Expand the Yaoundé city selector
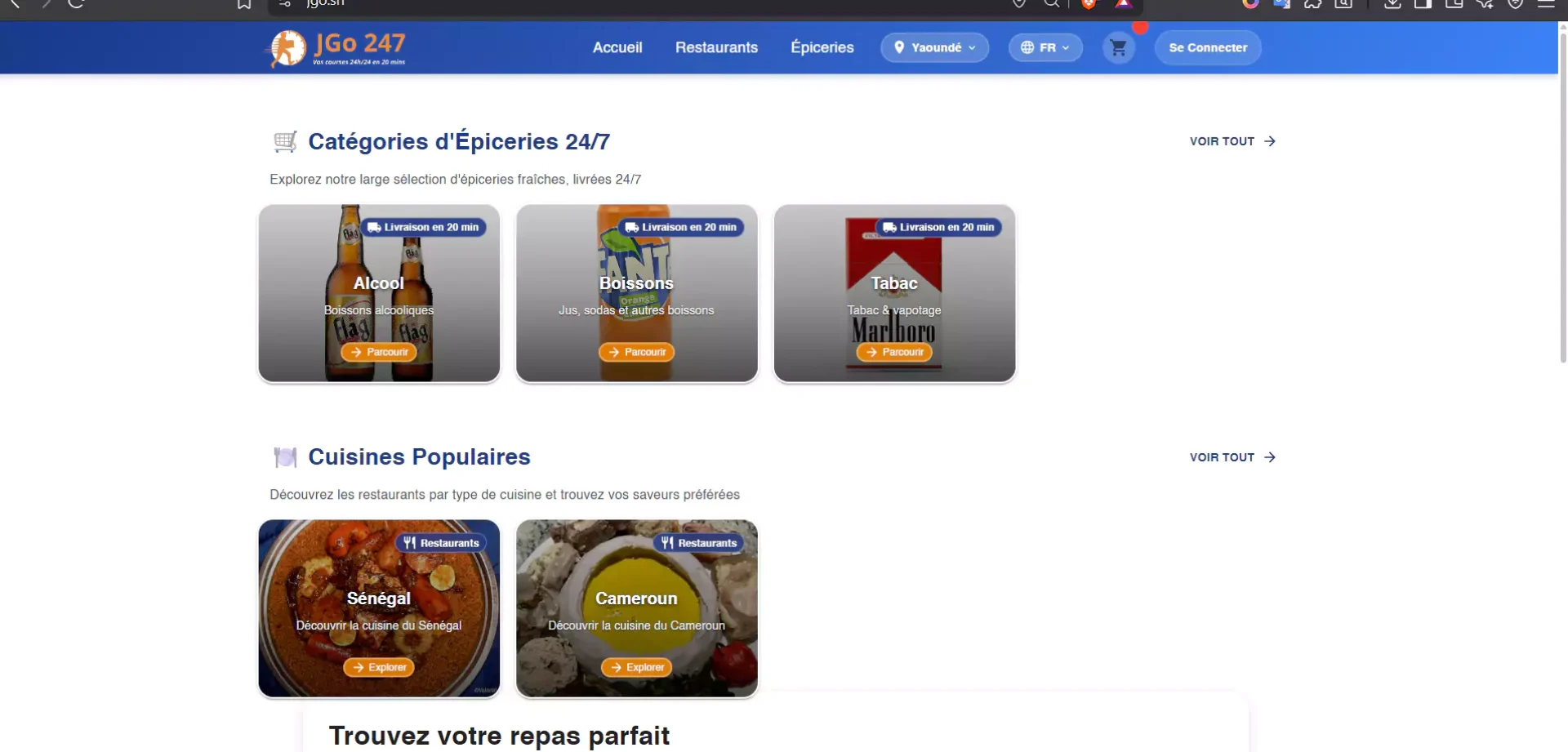This screenshot has height=752, width=1568. (x=934, y=48)
